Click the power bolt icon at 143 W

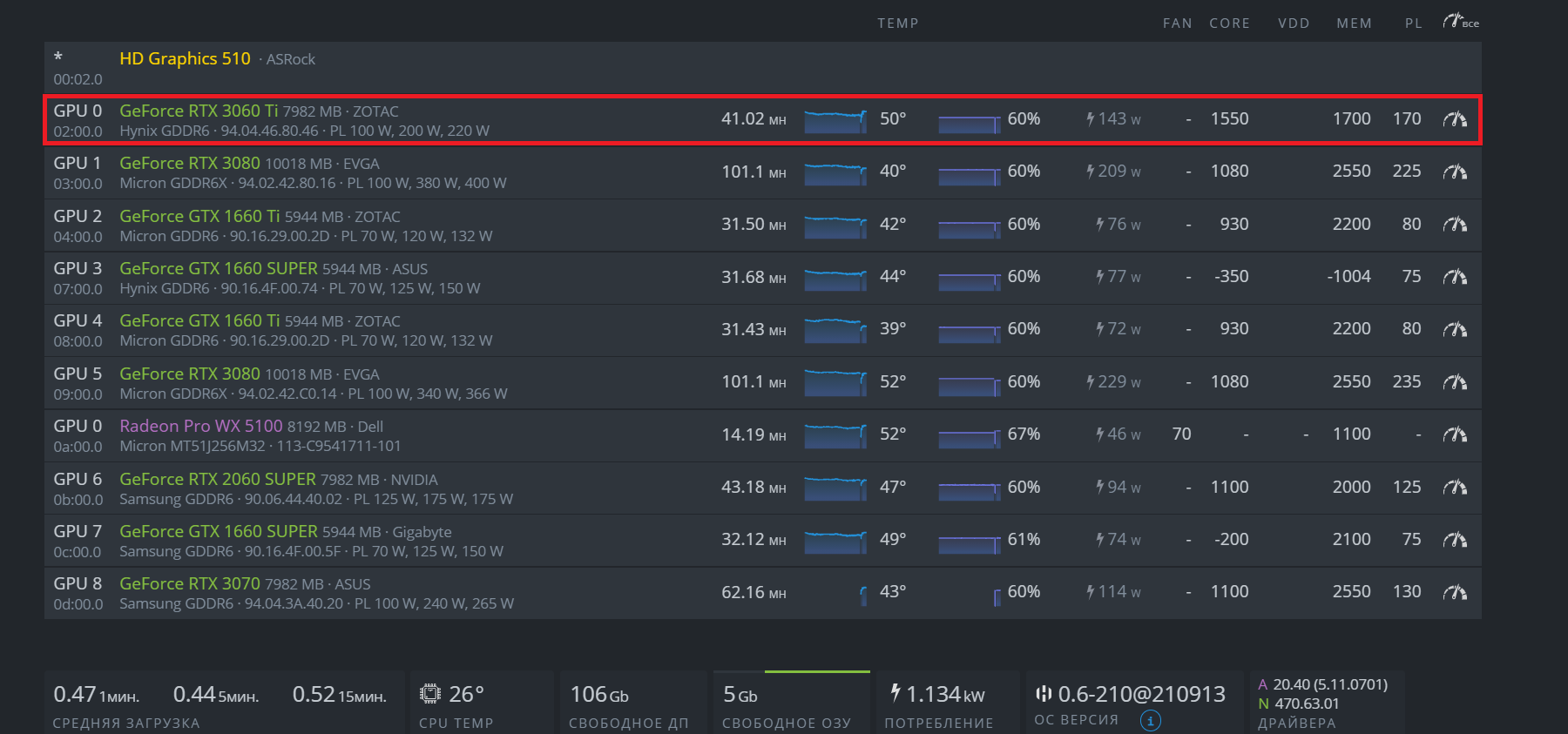tap(1090, 119)
